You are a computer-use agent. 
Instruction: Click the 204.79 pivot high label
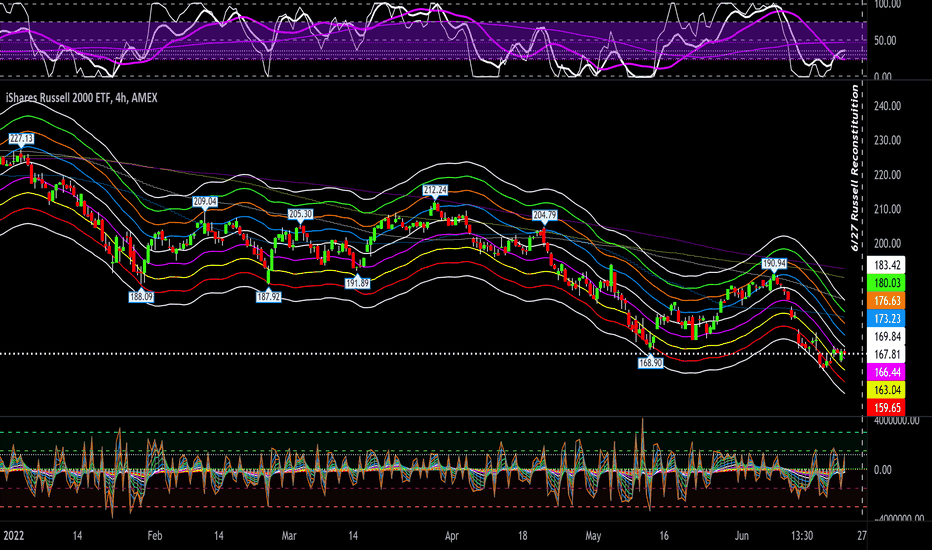[544, 215]
